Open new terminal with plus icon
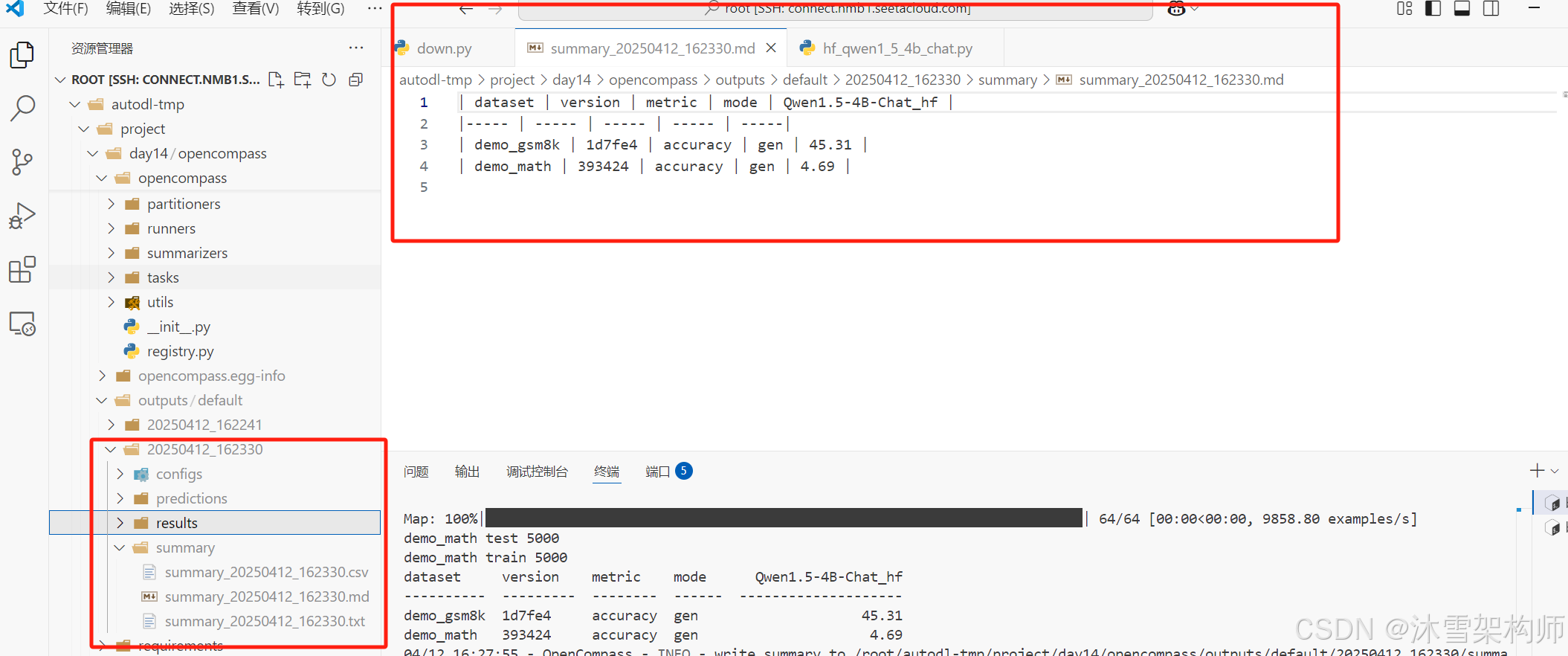The width and height of the screenshot is (1568, 656). 1538,470
